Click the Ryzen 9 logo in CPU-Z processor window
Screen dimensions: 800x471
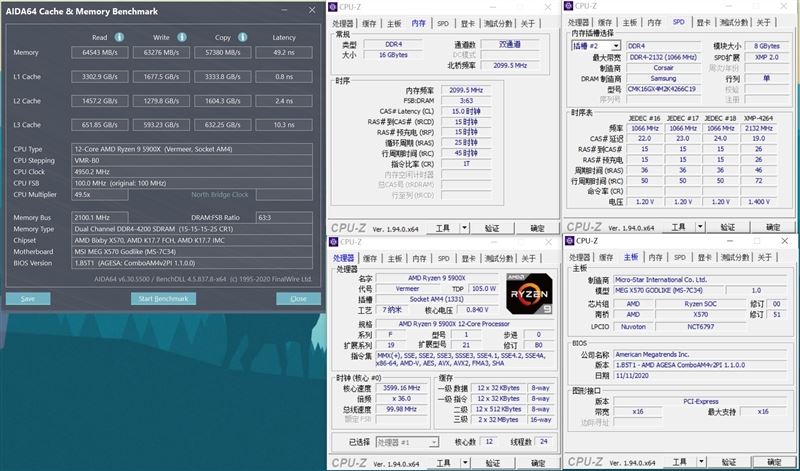click(x=529, y=293)
